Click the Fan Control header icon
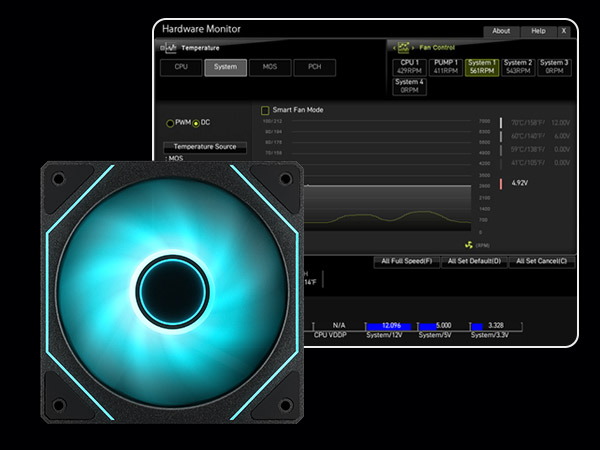 tap(405, 47)
